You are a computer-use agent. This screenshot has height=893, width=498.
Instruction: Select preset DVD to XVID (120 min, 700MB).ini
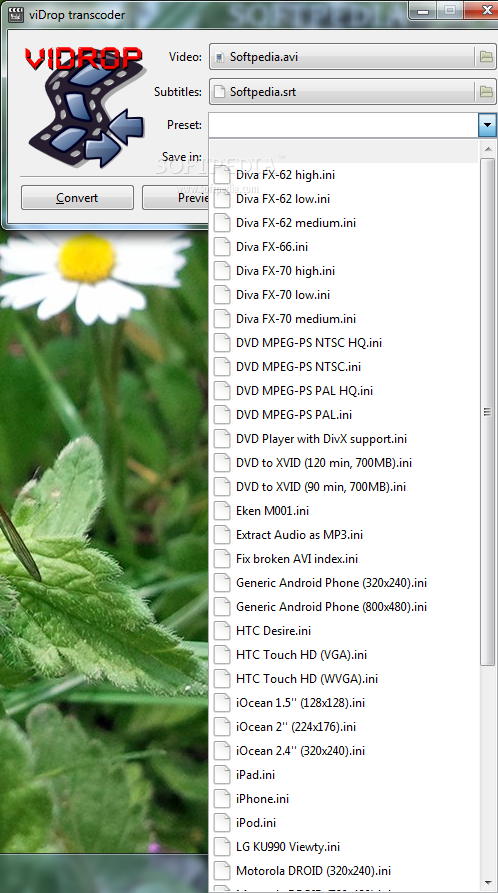tap(344, 462)
